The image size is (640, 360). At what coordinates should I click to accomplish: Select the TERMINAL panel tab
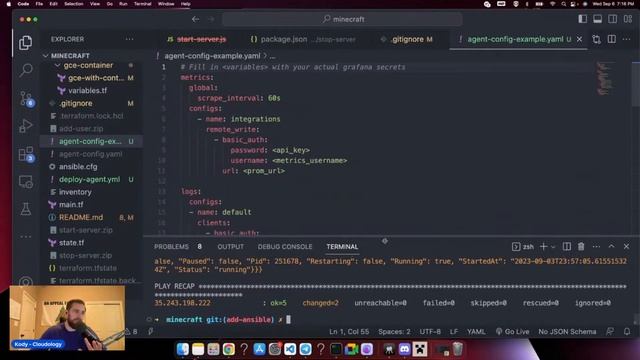342,247
